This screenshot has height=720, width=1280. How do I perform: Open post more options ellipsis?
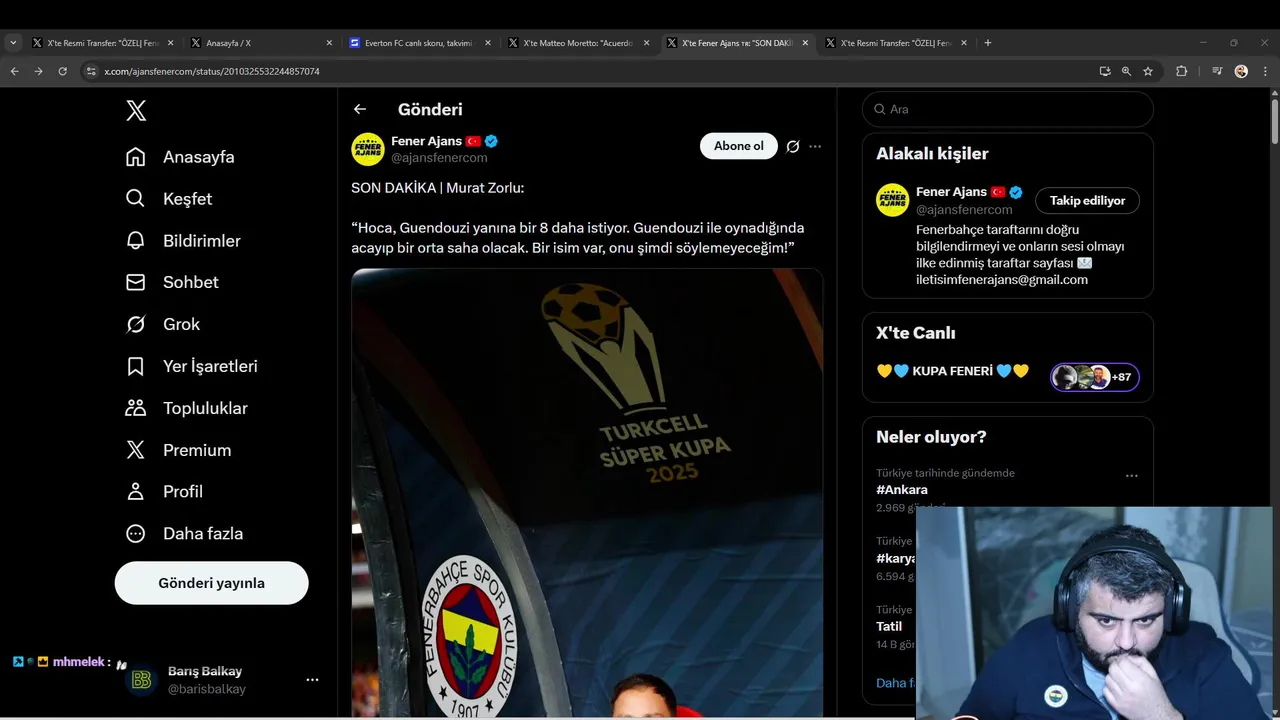815,146
